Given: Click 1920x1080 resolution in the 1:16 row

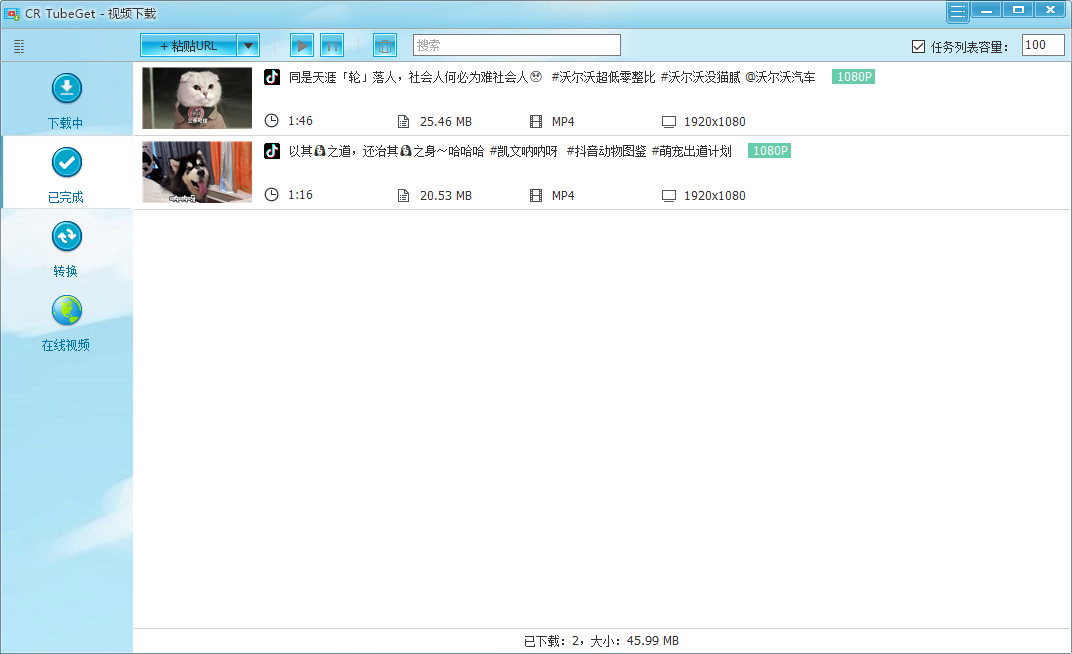Looking at the screenshot, I should click(714, 195).
